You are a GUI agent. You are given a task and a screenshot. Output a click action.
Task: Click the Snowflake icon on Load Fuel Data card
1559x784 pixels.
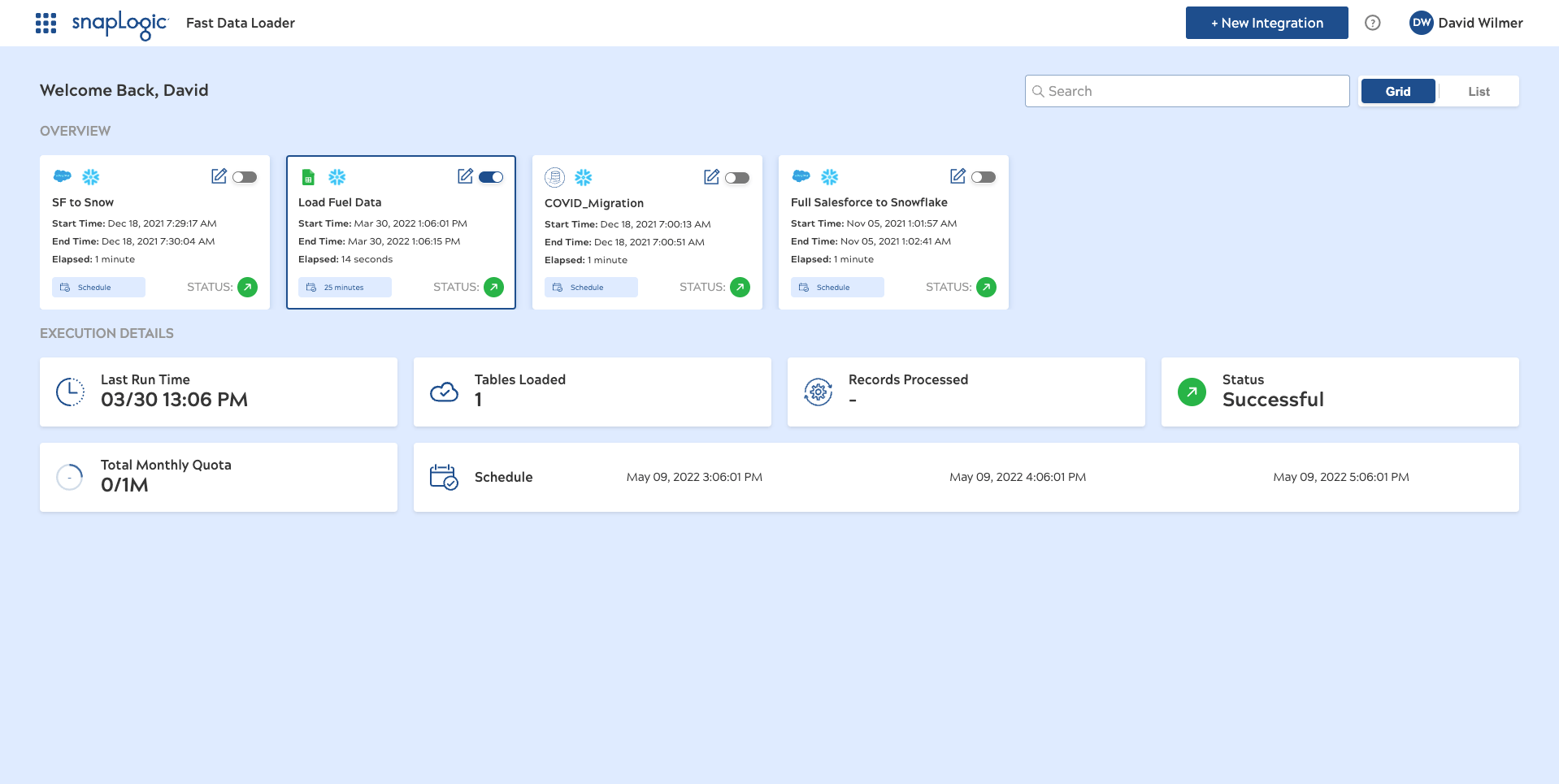point(337,176)
